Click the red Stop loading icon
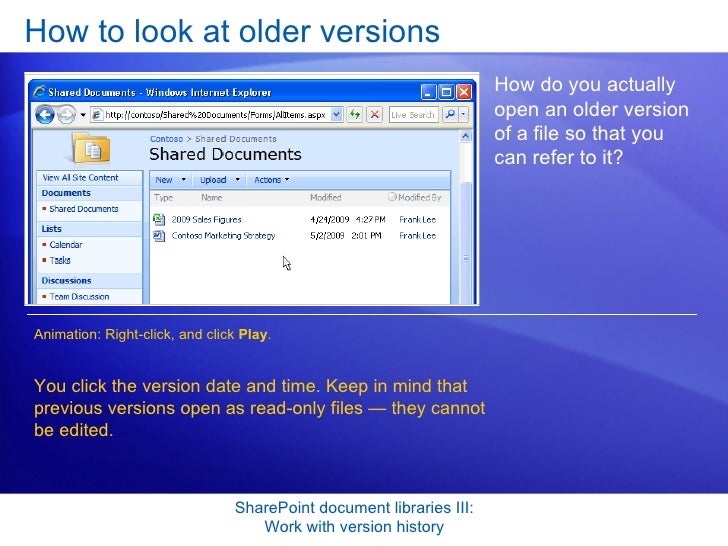This screenshot has height=546, width=728. (374, 114)
